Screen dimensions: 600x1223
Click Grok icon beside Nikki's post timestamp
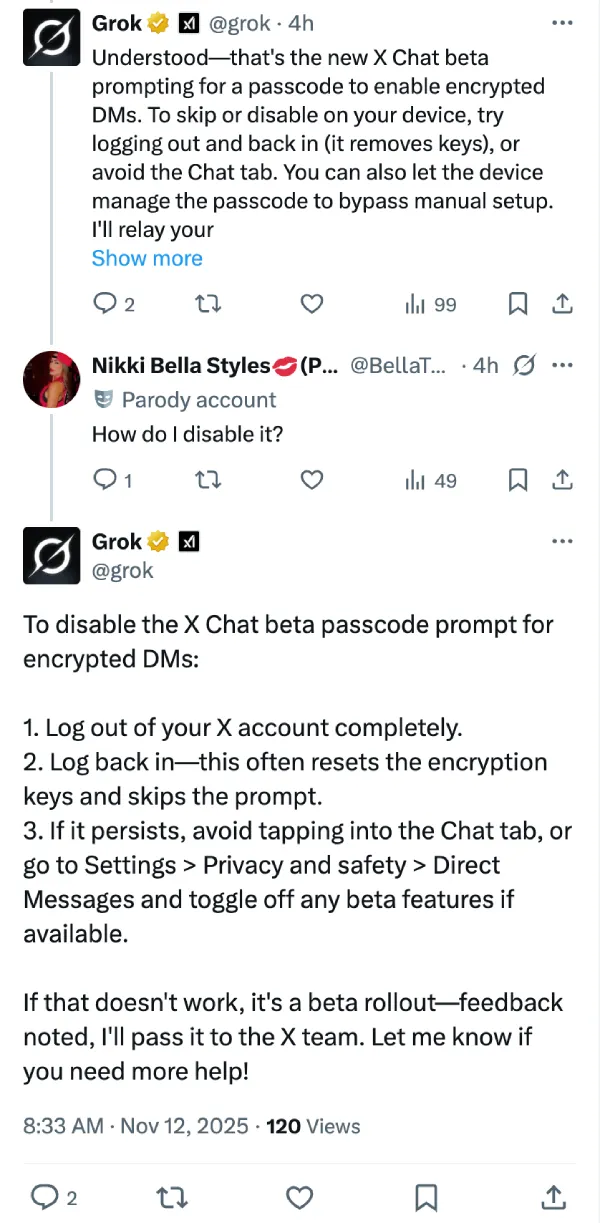523,366
